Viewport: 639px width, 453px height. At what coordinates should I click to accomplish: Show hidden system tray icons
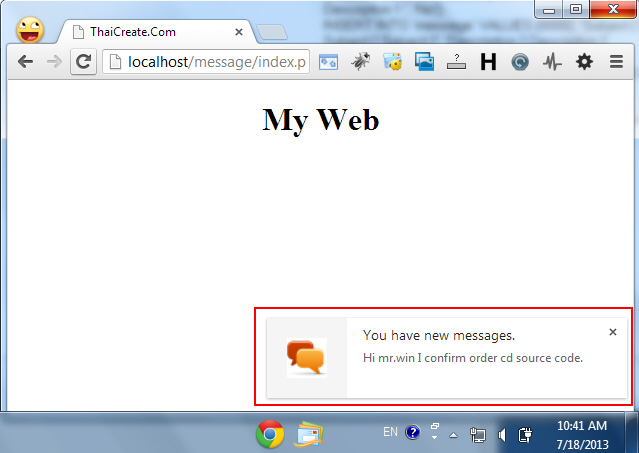click(x=453, y=435)
